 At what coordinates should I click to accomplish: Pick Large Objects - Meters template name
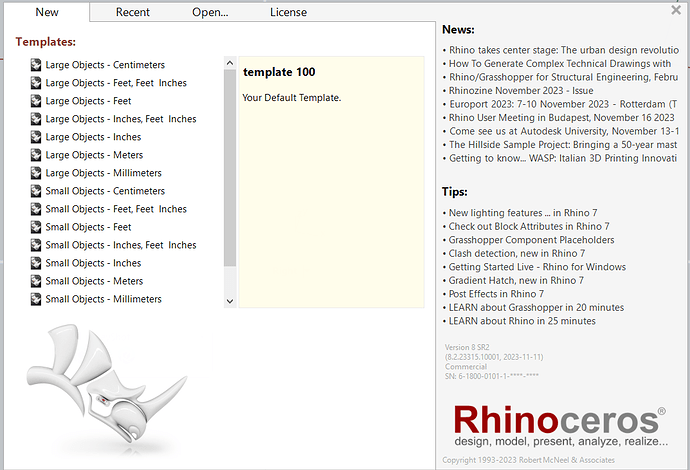(94, 155)
